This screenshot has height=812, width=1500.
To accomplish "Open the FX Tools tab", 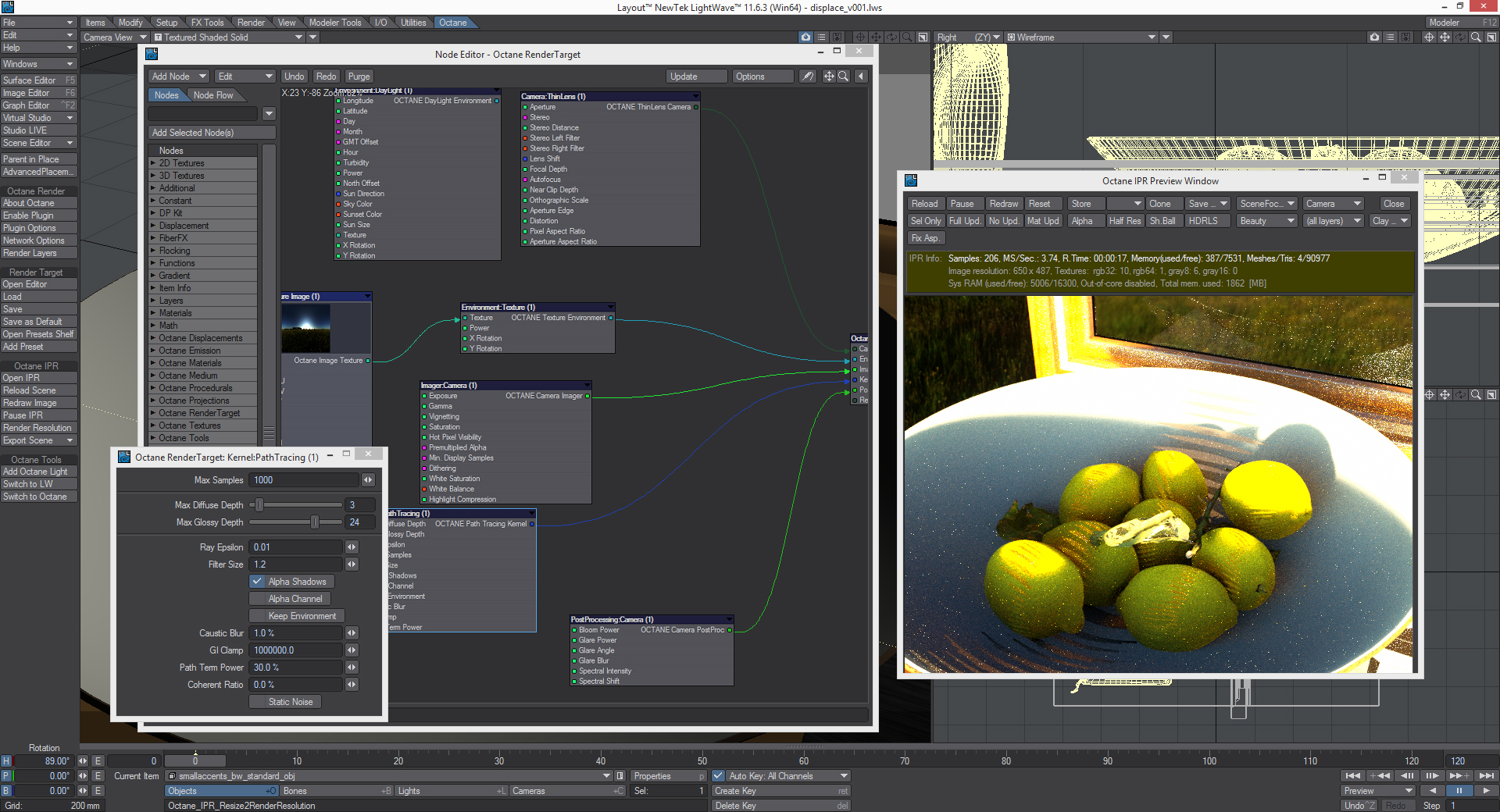I will 208,23.
